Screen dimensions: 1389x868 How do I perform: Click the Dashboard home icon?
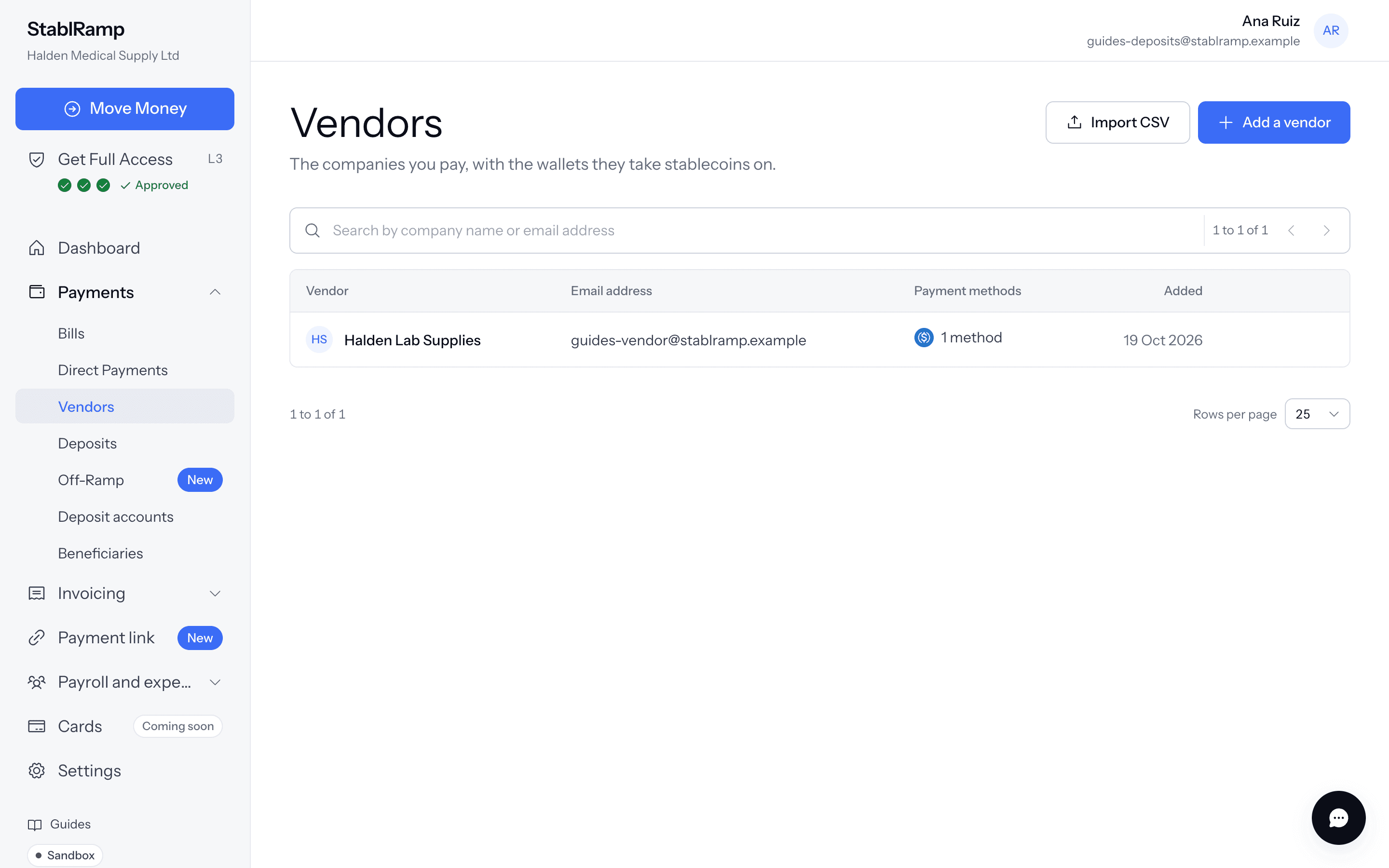tap(37, 248)
